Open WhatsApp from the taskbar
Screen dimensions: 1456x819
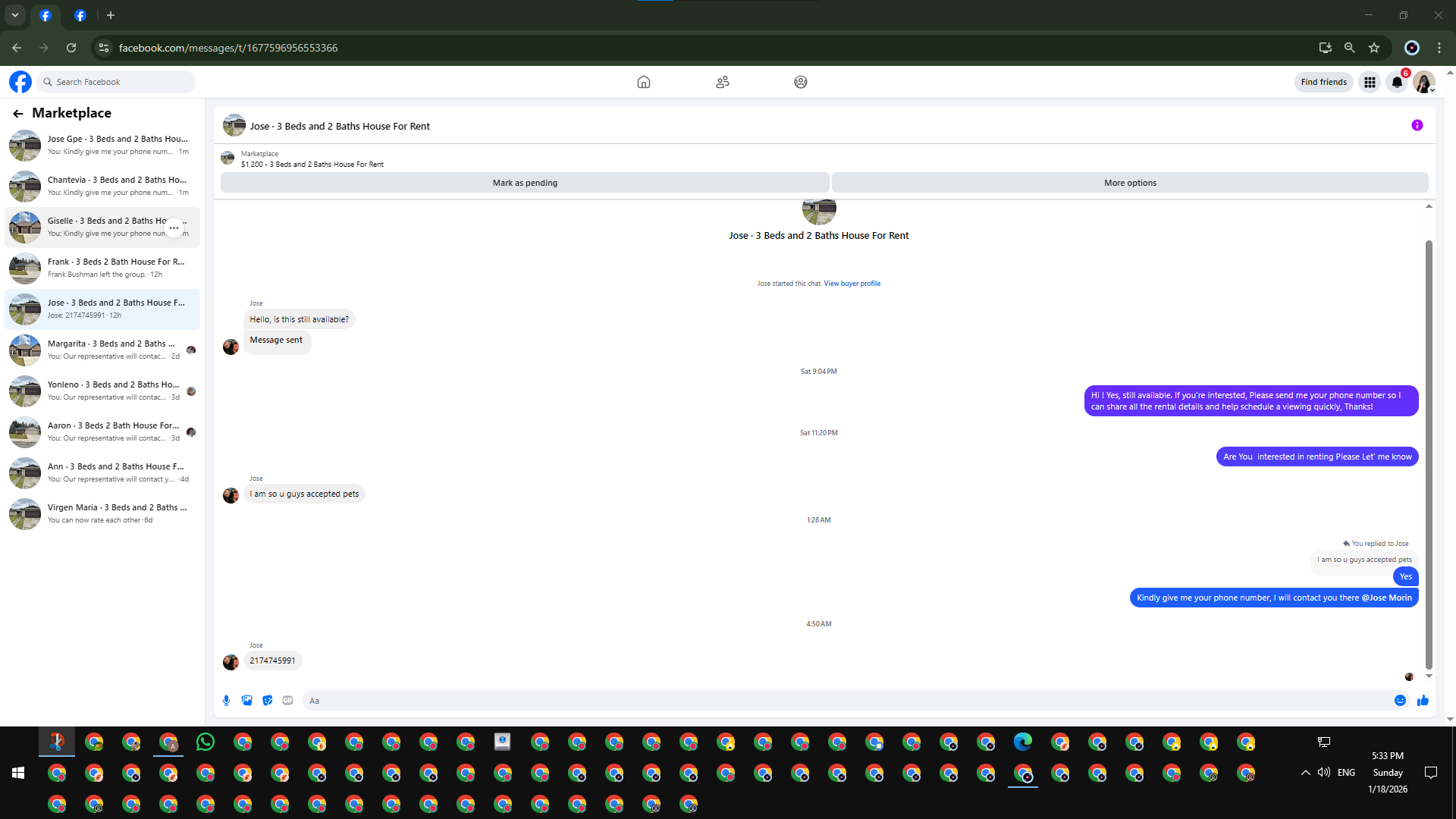(206, 742)
